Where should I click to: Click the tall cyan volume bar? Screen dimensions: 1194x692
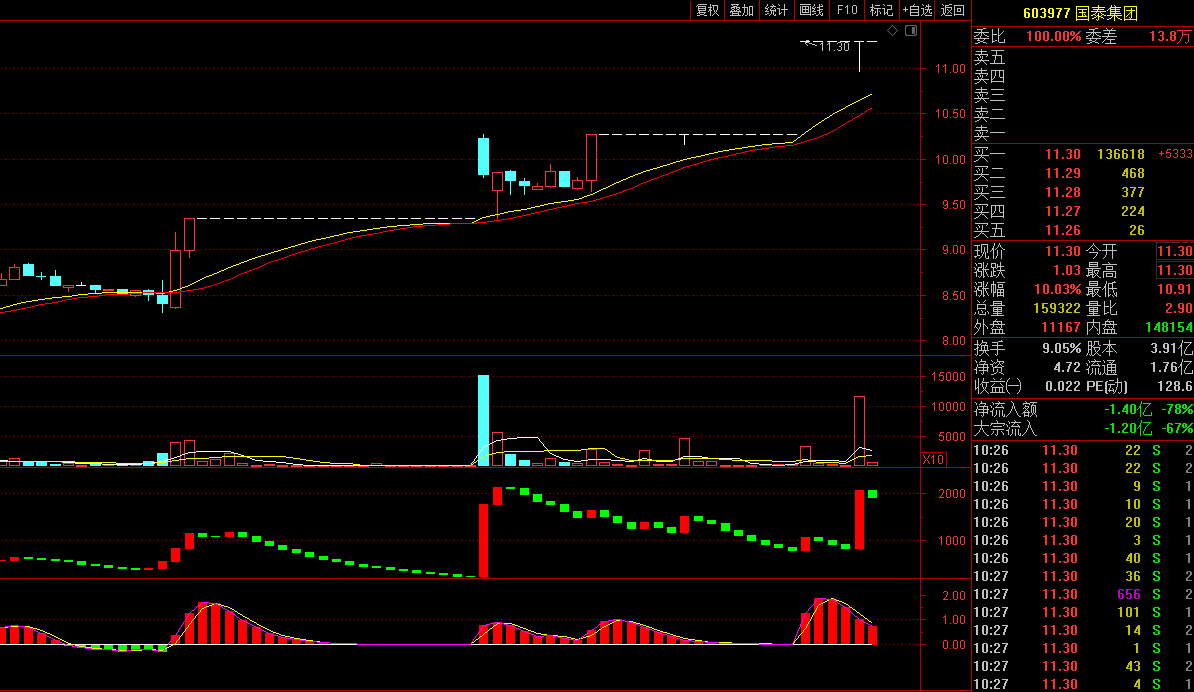[x=484, y=419]
